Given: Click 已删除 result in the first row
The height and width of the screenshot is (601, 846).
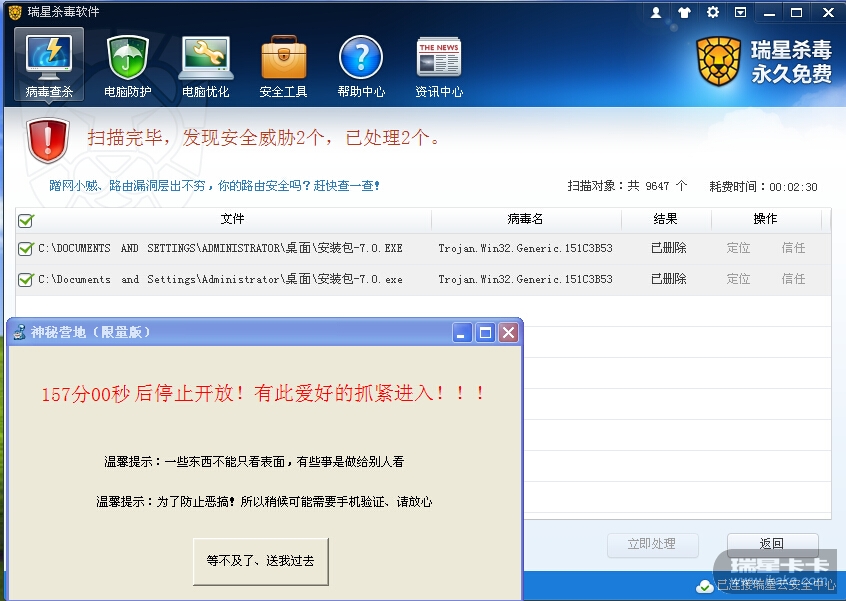Looking at the screenshot, I should point(668,248).
